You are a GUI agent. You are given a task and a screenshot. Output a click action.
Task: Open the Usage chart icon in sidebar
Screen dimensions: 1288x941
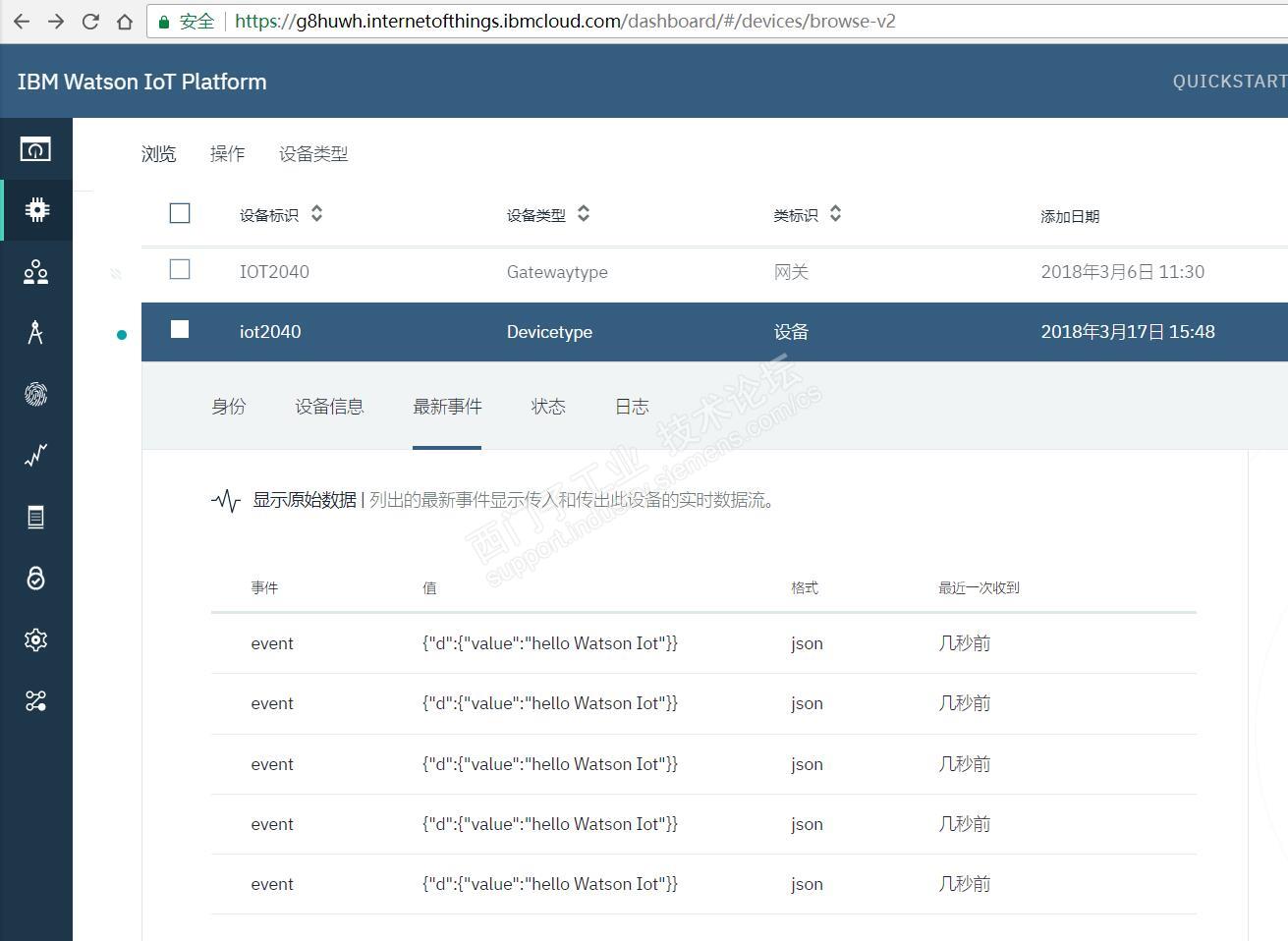(x=36, y=455)
